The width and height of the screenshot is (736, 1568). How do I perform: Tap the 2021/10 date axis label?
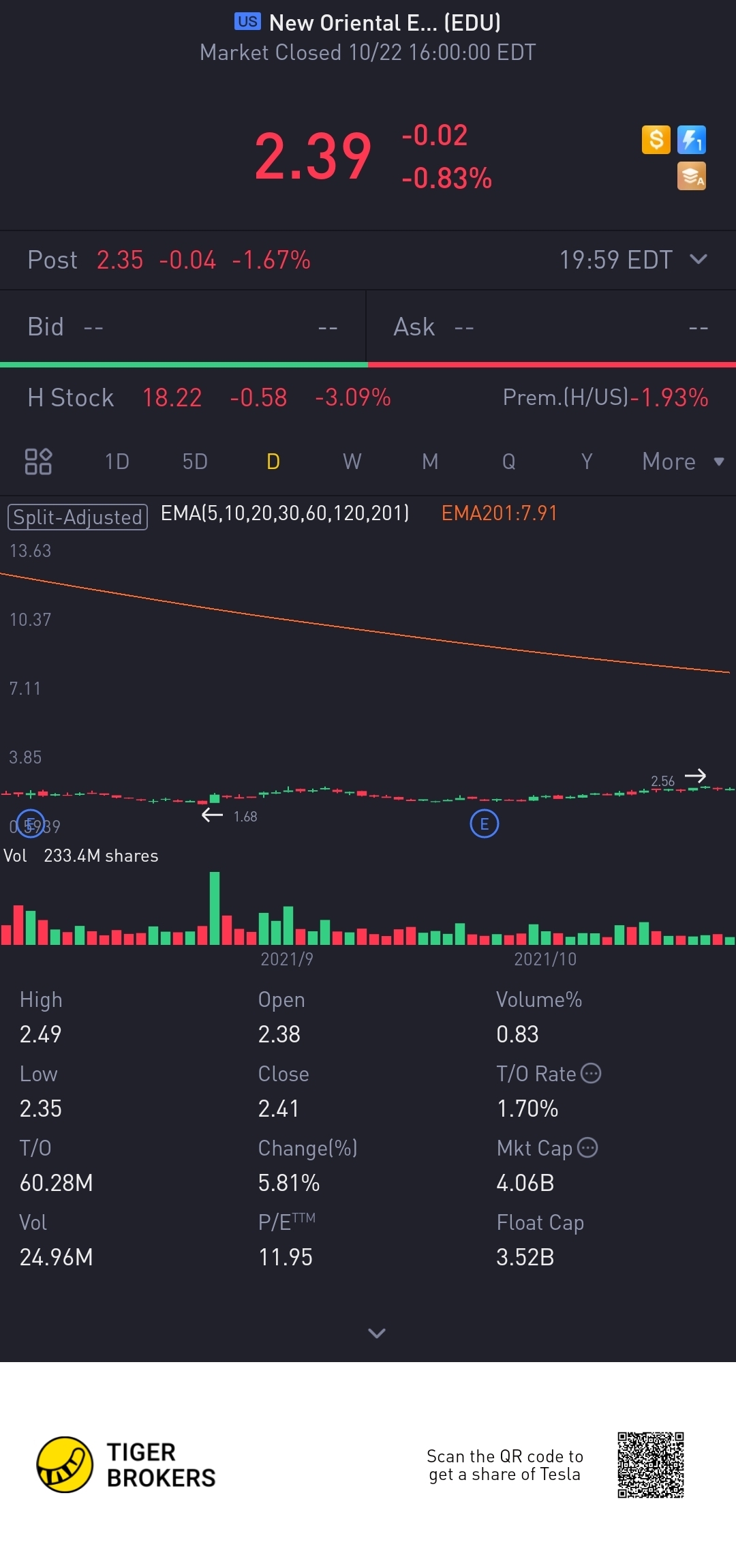tap(545, 959)
